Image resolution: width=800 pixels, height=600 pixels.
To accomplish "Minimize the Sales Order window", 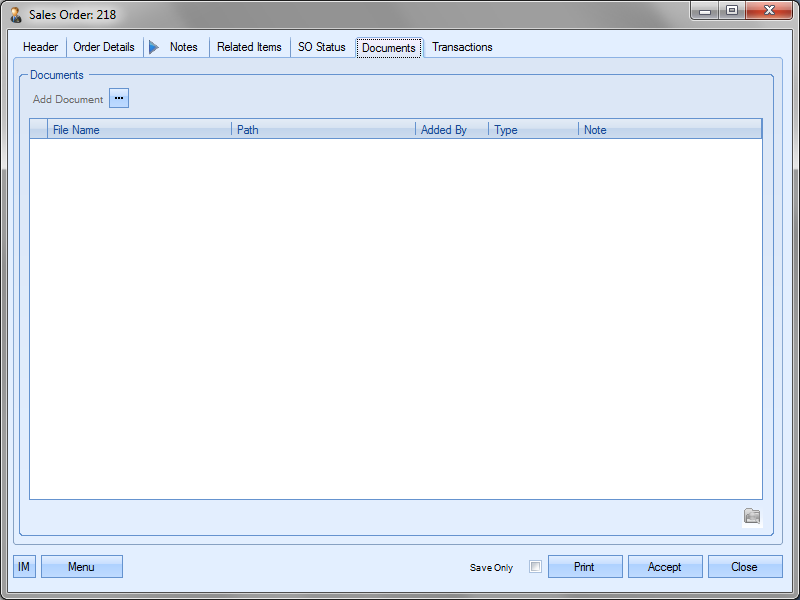I will 705,11.
